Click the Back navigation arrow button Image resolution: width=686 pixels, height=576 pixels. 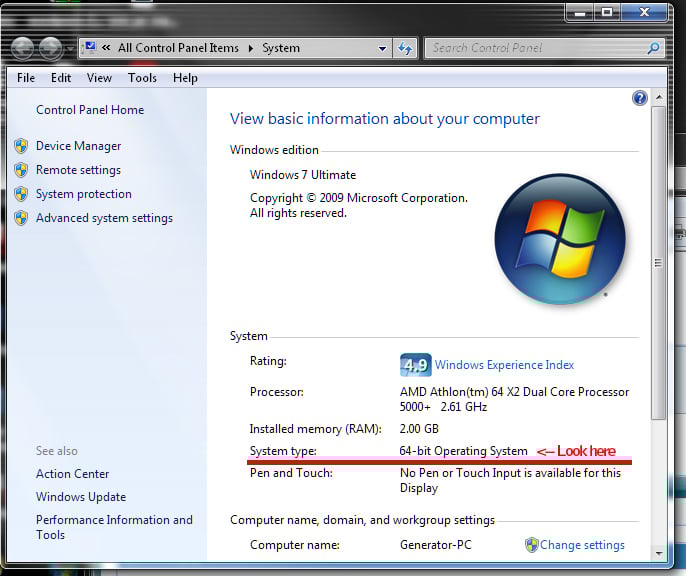[x=23, y=48]
